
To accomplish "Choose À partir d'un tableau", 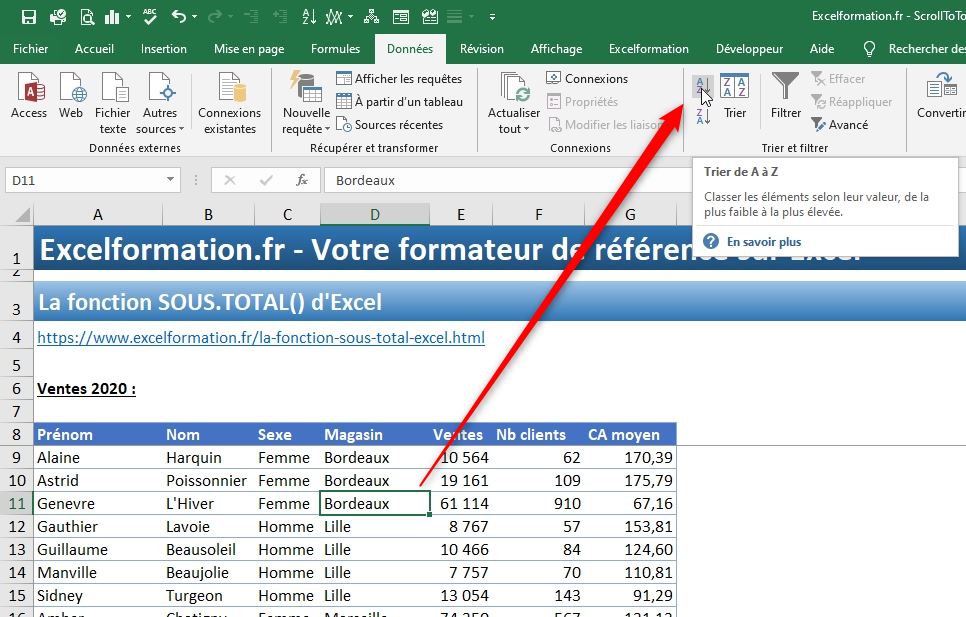I will (399, 102).
